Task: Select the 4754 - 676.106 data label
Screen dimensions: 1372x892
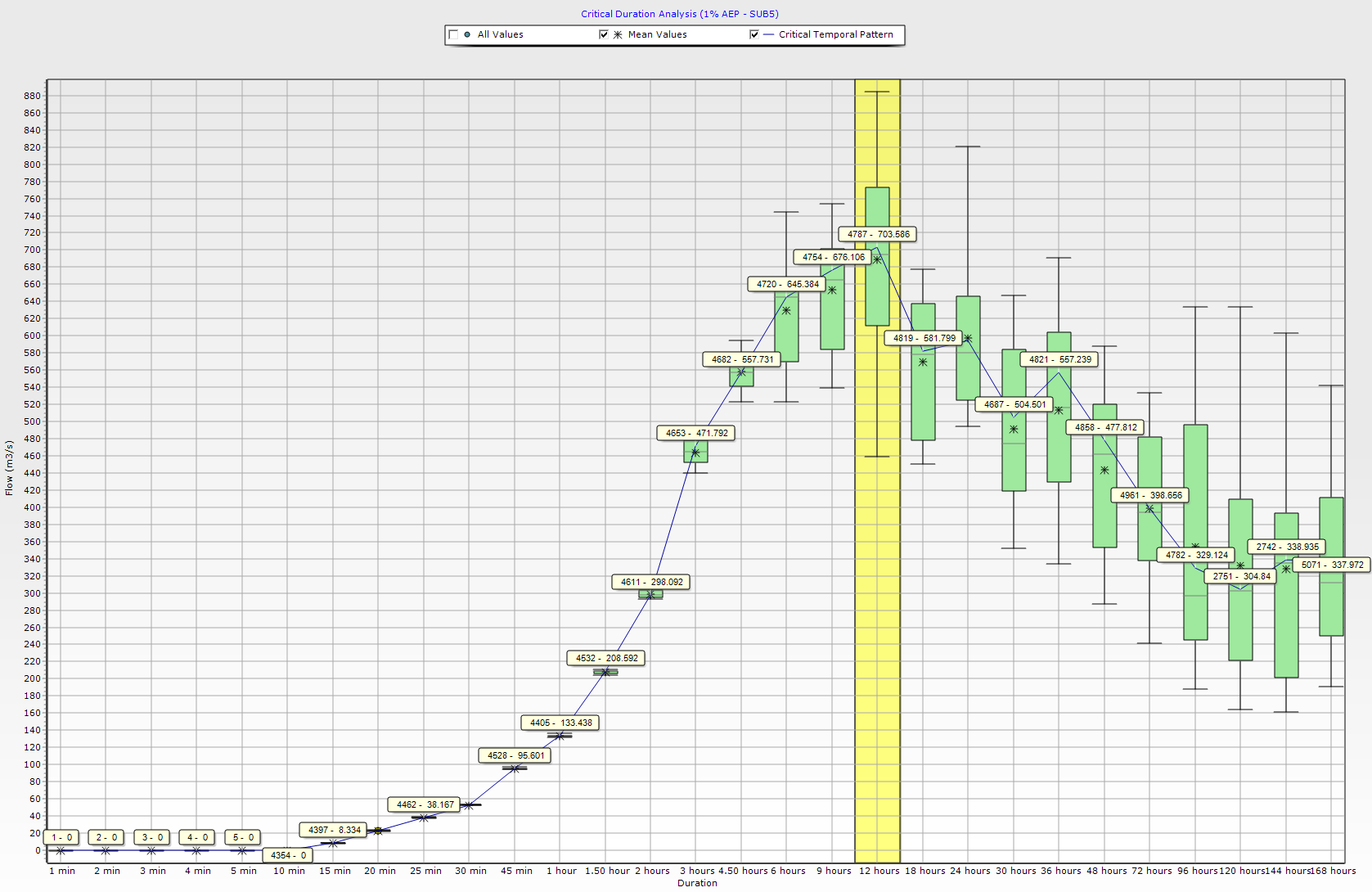Action: [833, 257]
